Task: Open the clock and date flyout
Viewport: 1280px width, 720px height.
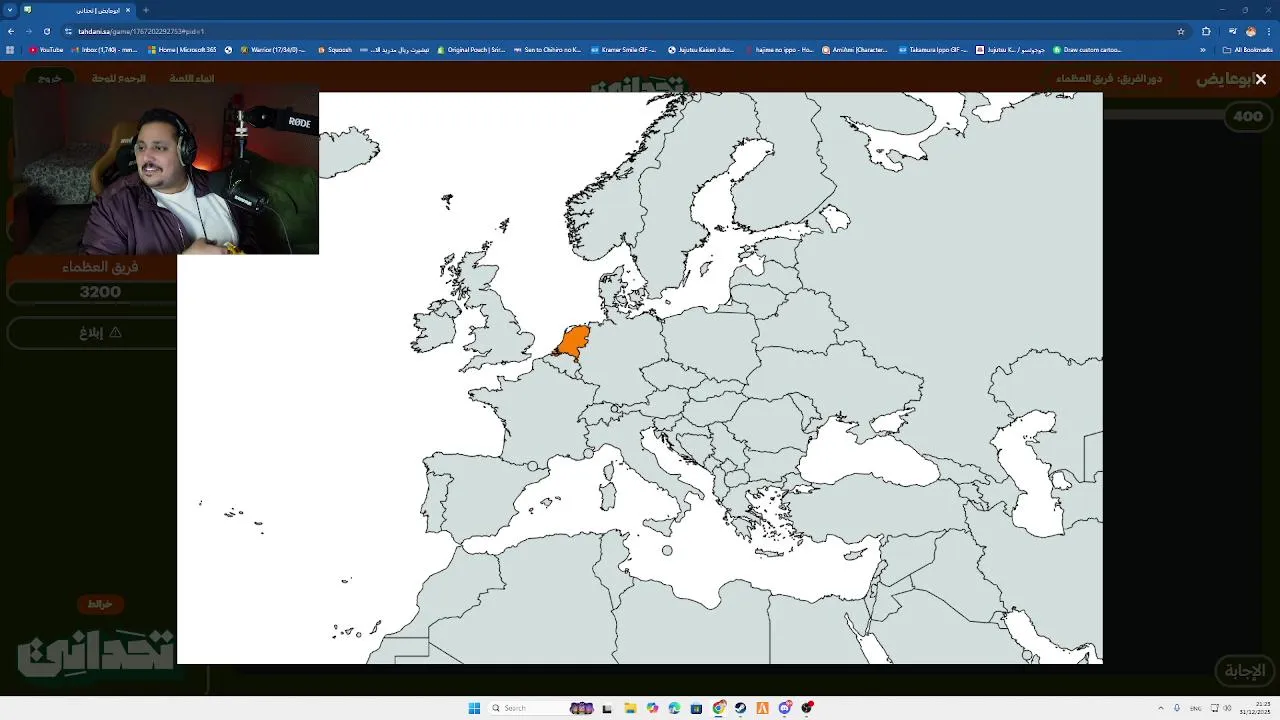Action: pyautogui.click(x=1255, y=708)
